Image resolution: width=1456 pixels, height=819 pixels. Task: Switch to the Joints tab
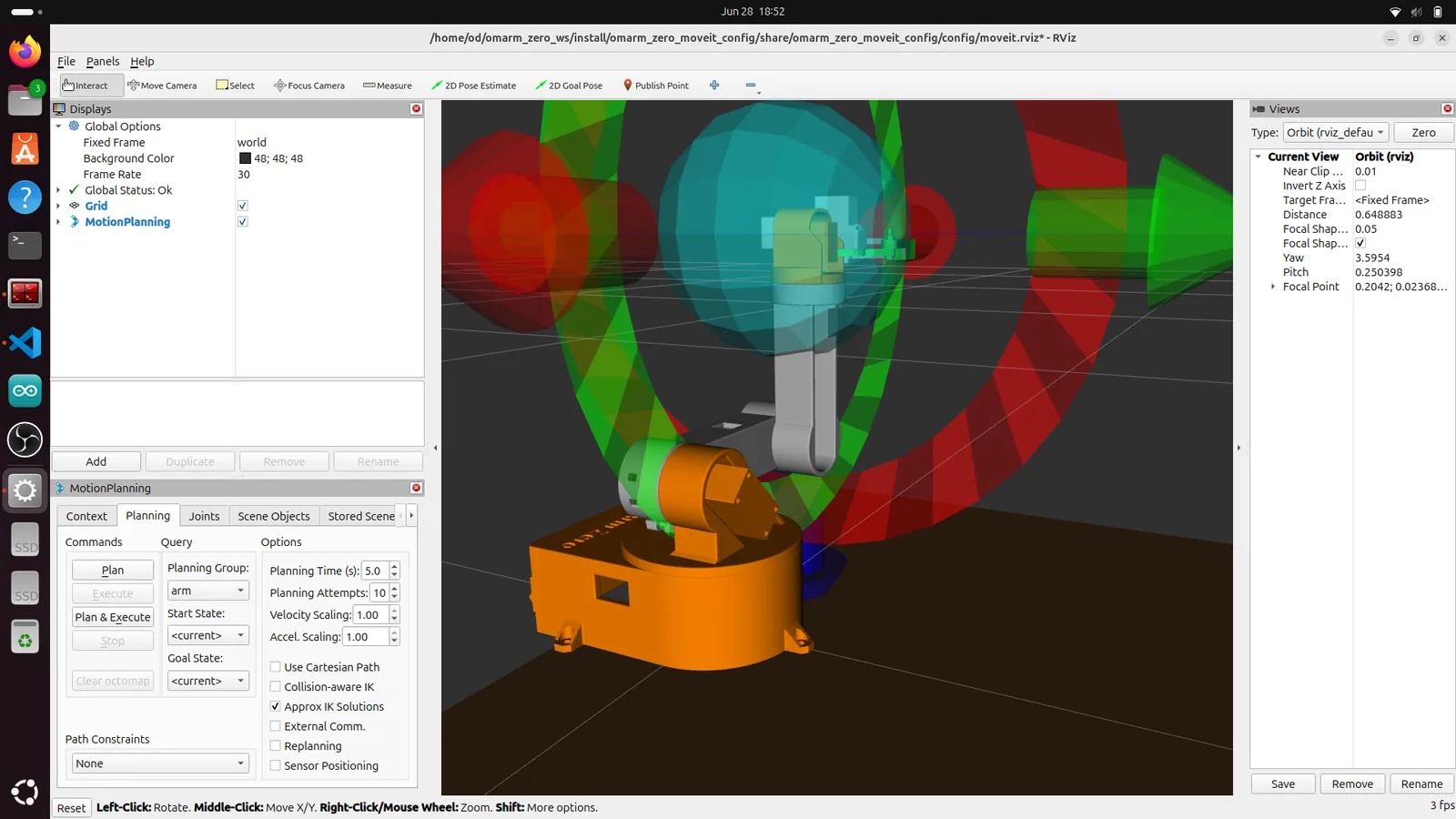[204, 516]
